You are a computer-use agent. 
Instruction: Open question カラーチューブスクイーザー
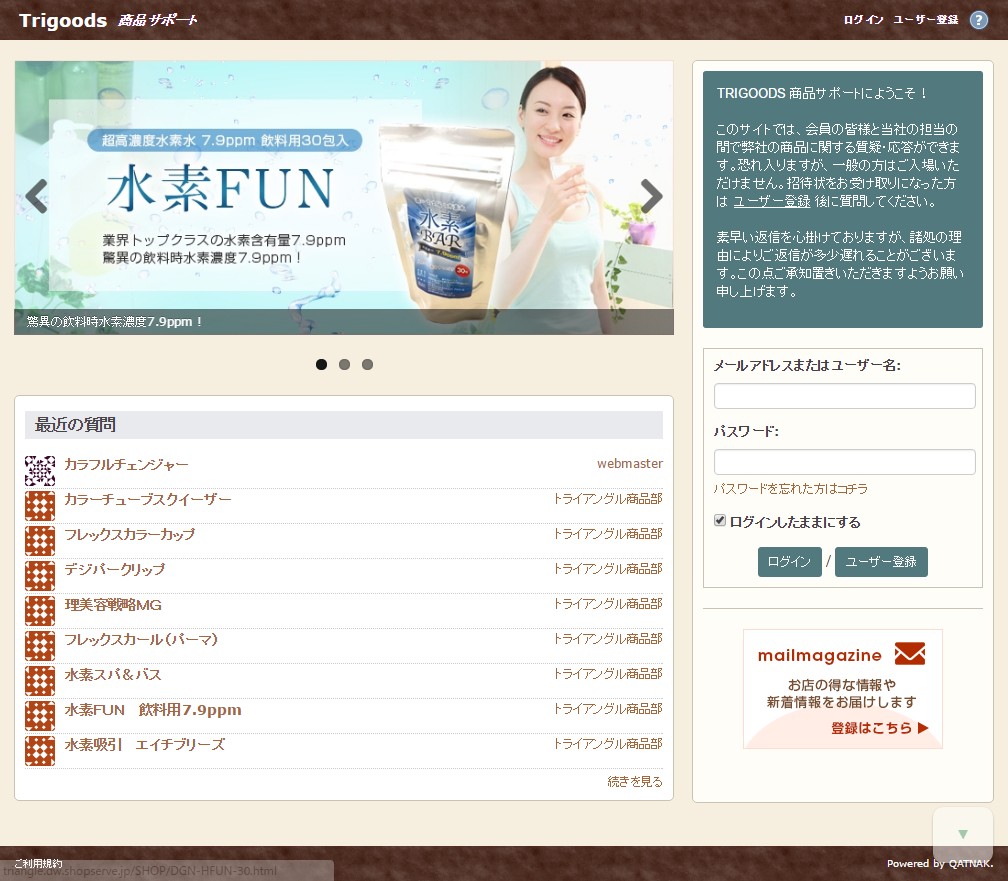click(x=148, y=499)
